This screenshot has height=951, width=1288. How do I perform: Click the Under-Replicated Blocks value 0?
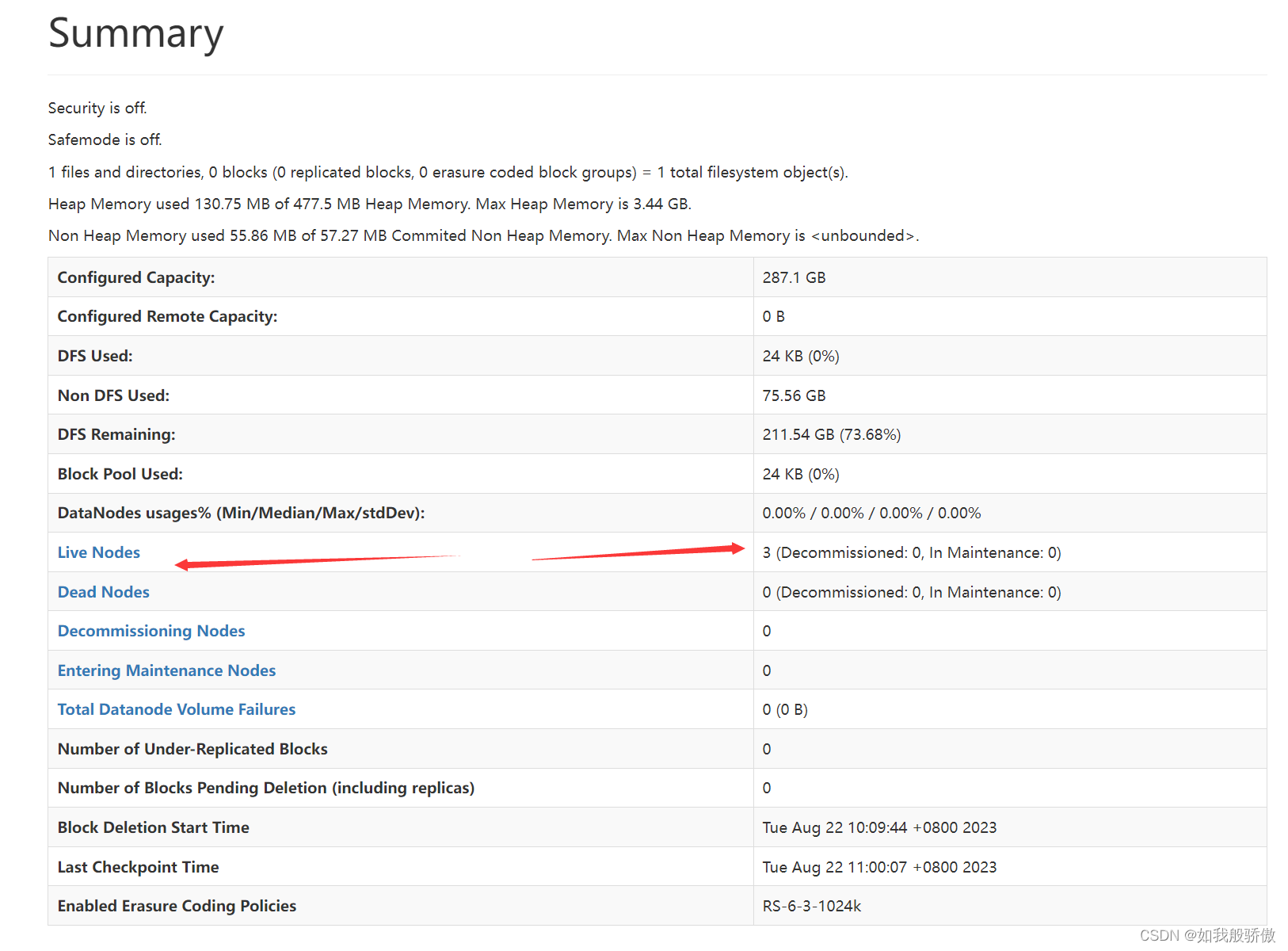(767, 749)
